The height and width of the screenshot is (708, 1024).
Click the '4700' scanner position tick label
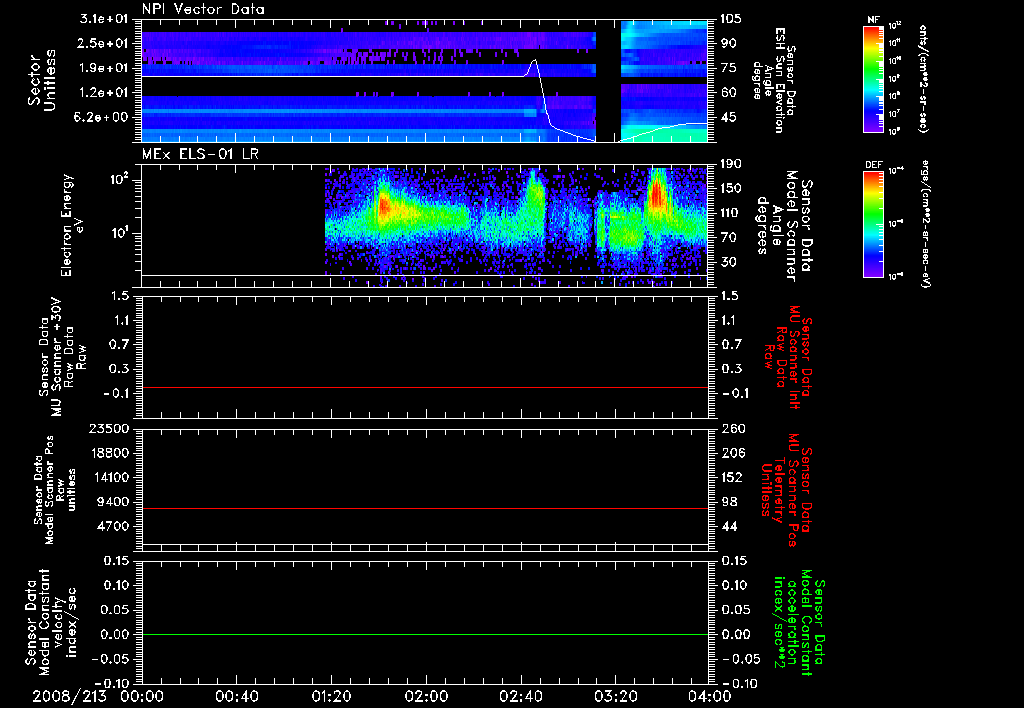113,526
